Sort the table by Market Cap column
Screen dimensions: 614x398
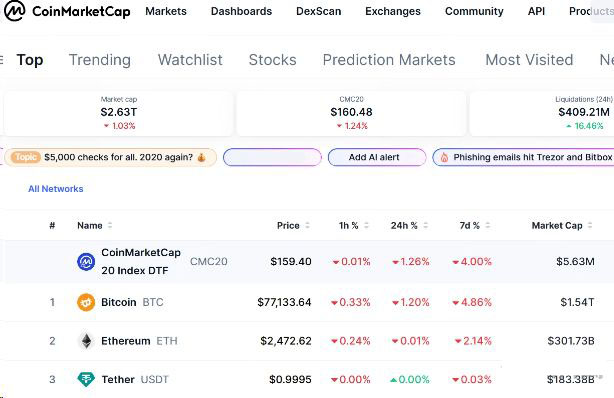(562, 226)
